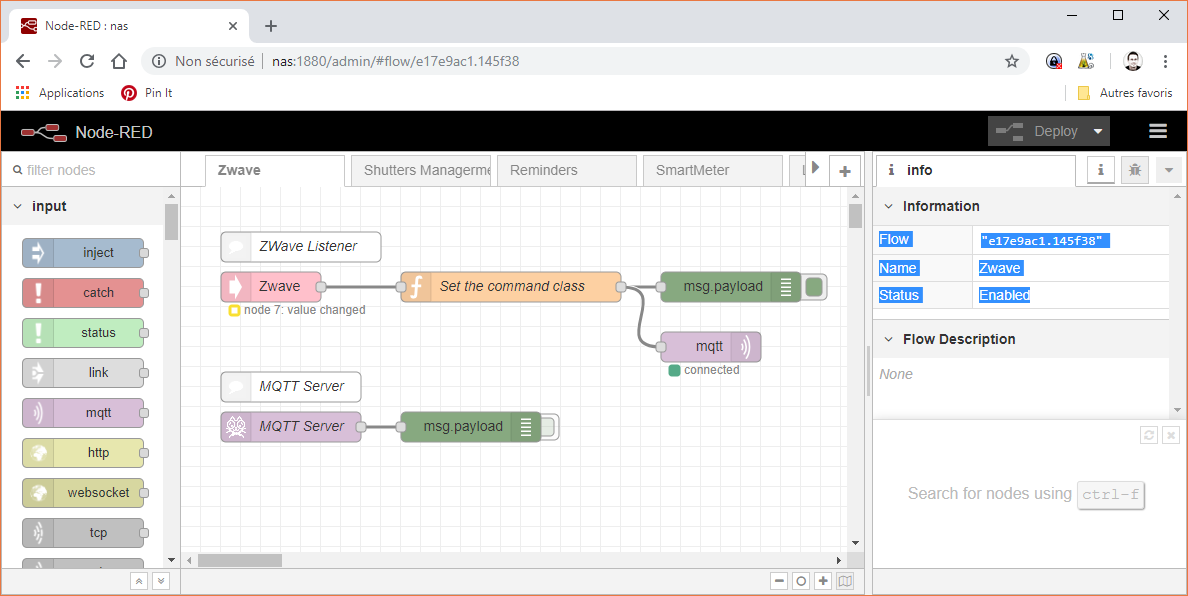Close the tips box
The image size is (1188, 596).
coord(1171,435)
